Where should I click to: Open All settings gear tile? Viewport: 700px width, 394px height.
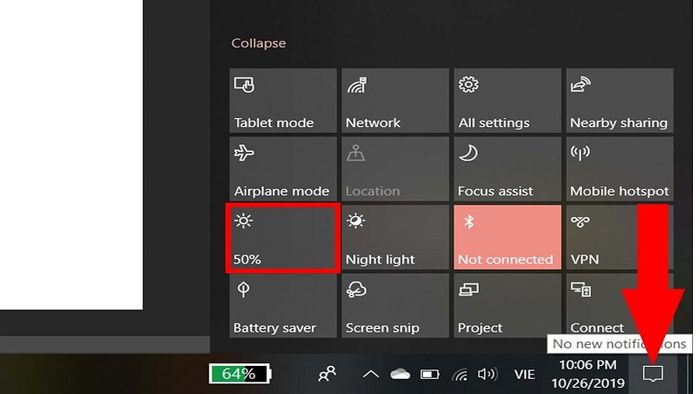(x=508, y=100)
